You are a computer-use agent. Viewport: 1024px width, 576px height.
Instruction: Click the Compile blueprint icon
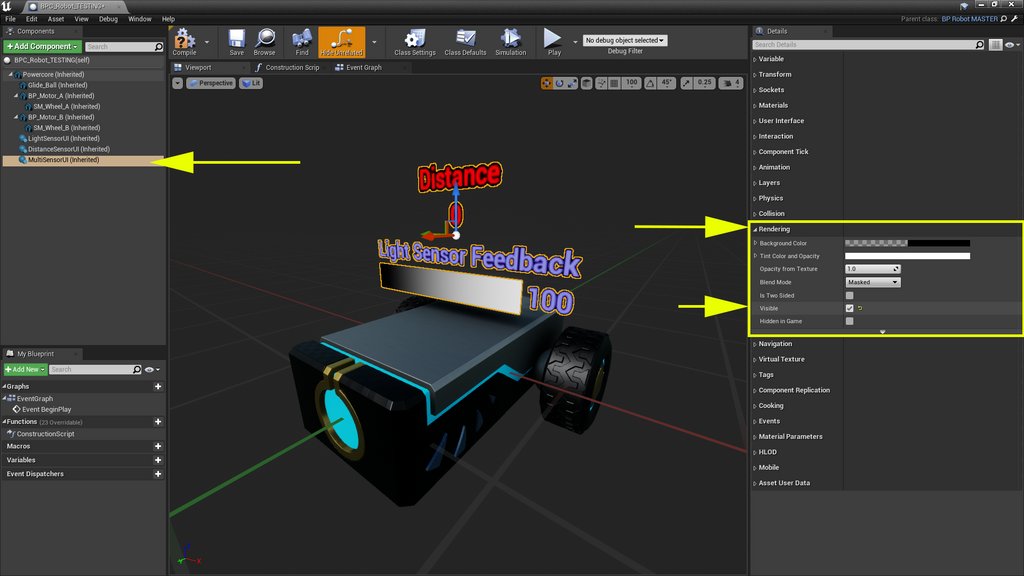(184, 42)
